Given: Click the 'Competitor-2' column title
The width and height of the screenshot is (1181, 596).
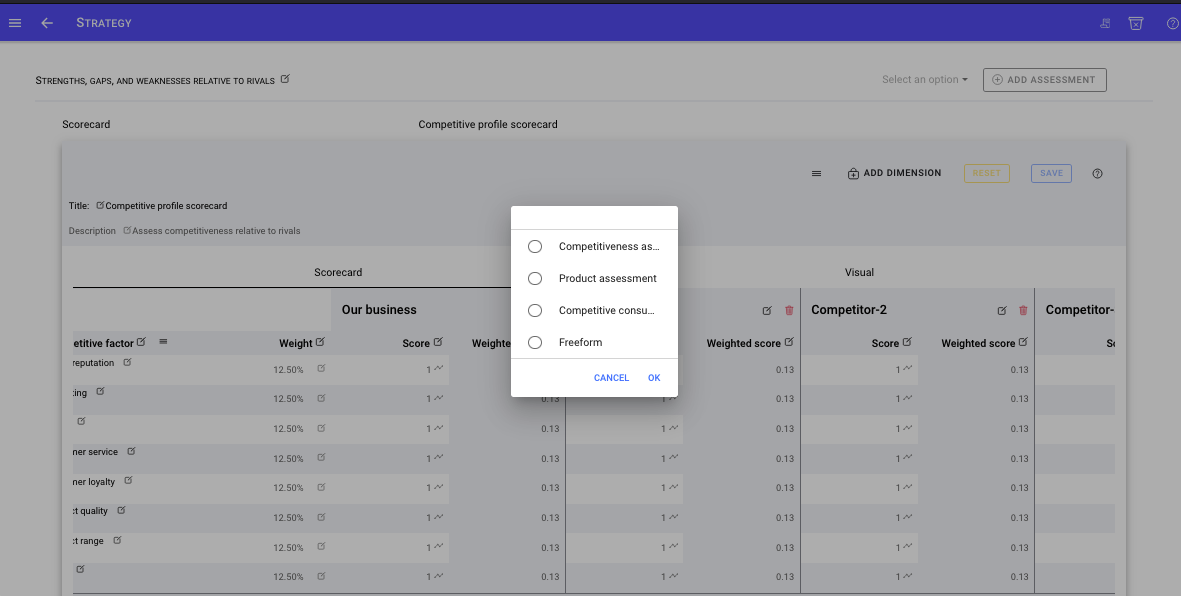Looking at the screenshot, I should point(849,310).
